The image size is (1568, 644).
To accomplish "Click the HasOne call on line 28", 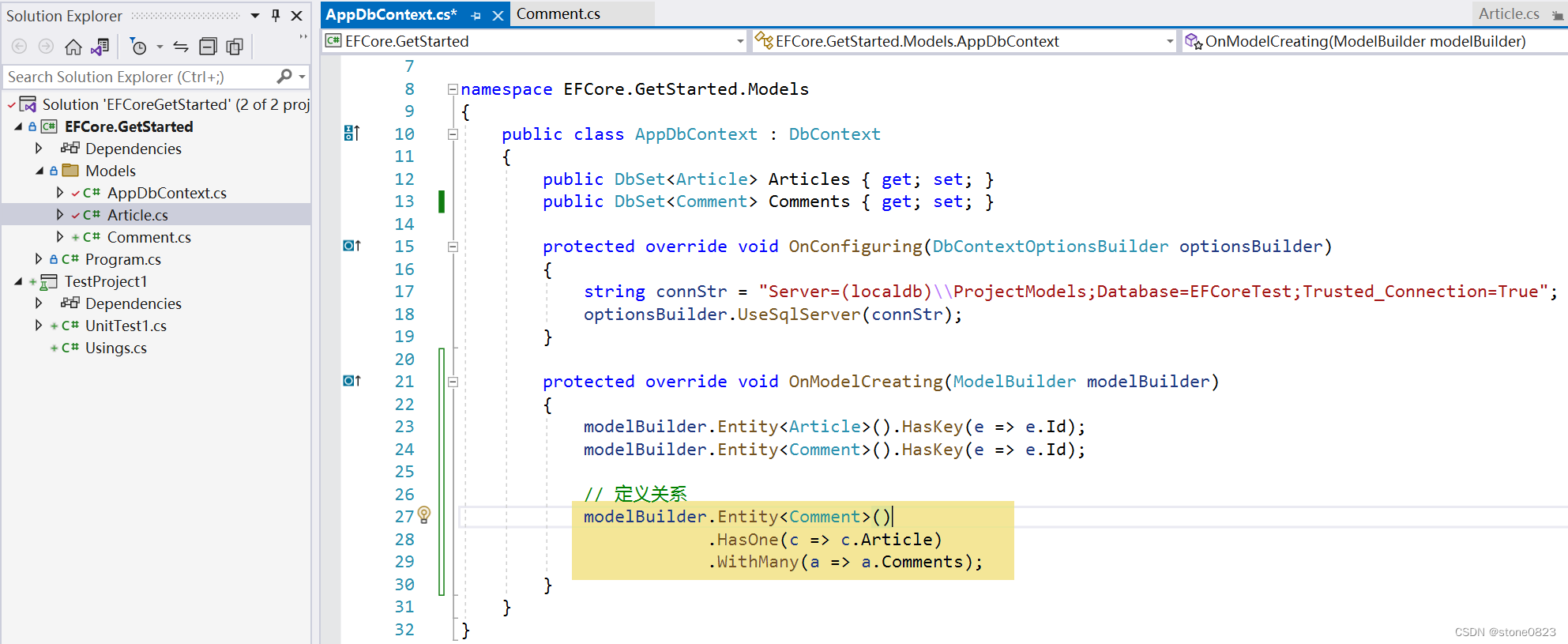I will (747, 540).
